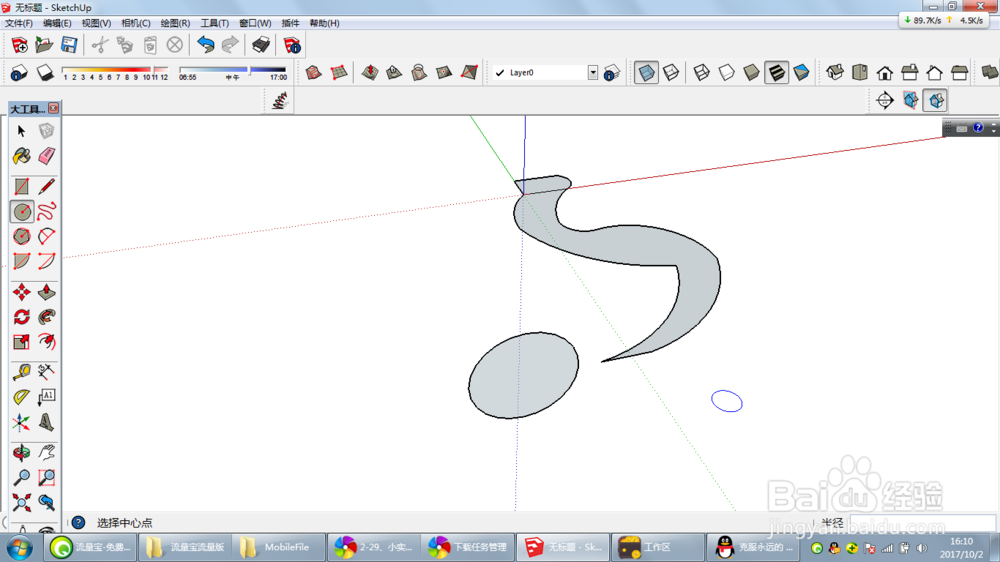Place a Section Plane
1000x562 pixels.
pyautogui.click(x=885, y=100)
